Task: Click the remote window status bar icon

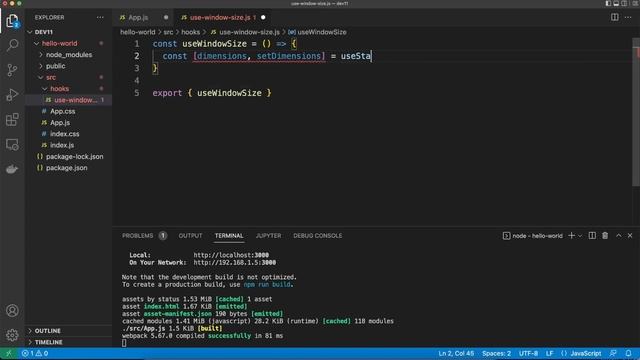Action: click(9, 353)
